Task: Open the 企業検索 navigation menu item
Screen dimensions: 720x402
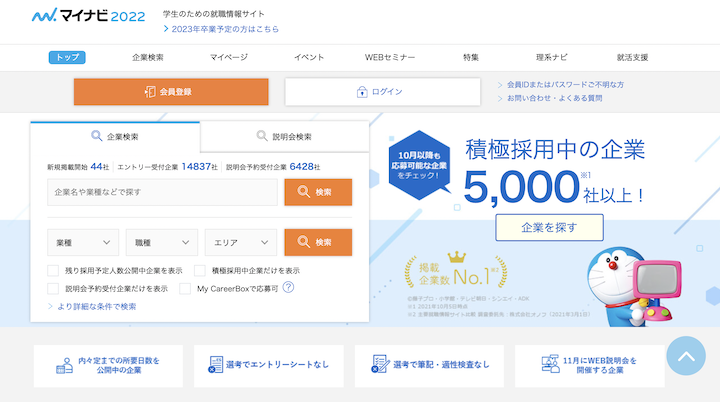Action: [x=148, y=57]
